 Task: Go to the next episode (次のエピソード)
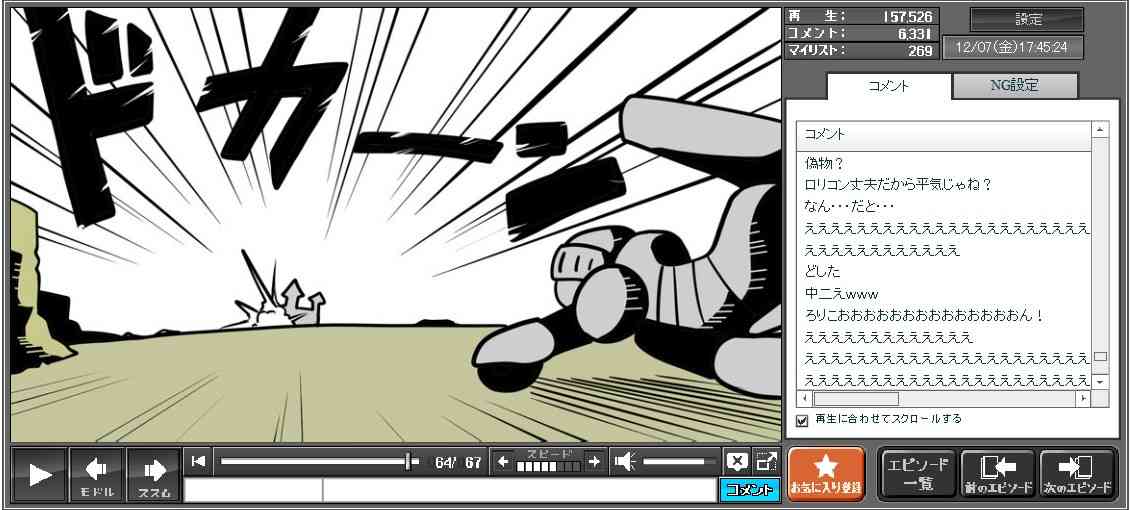click(1077, 474)
